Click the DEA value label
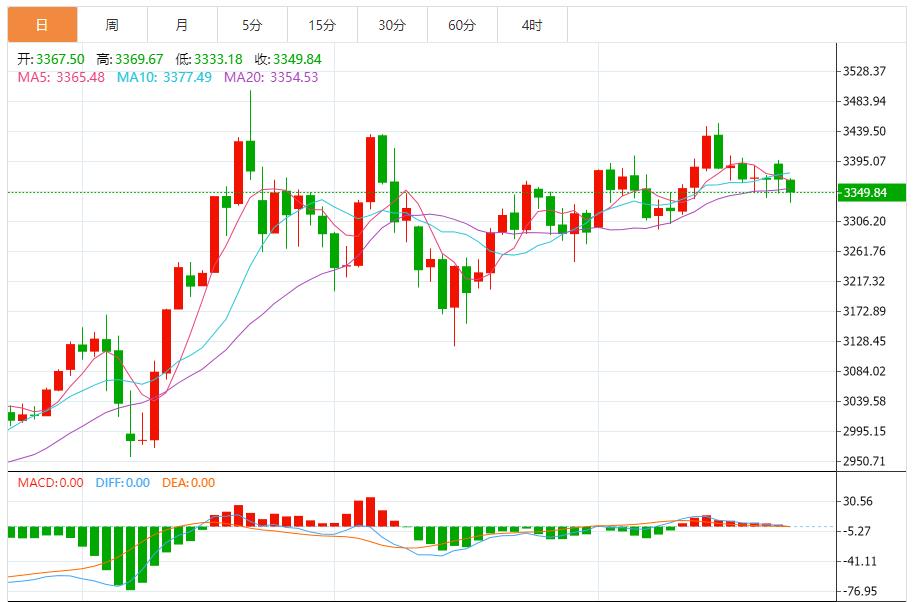Viewport: 913px width, 602px height. (x=187, y=483)
